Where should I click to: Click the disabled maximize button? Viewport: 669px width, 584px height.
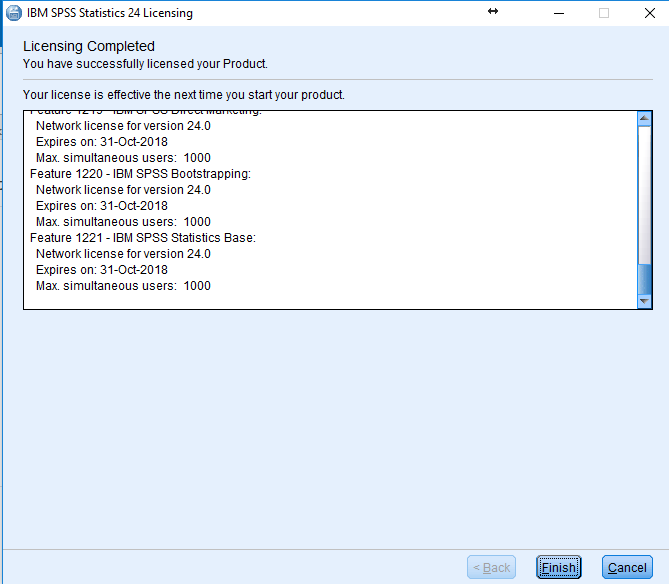(x=604, y=13)
